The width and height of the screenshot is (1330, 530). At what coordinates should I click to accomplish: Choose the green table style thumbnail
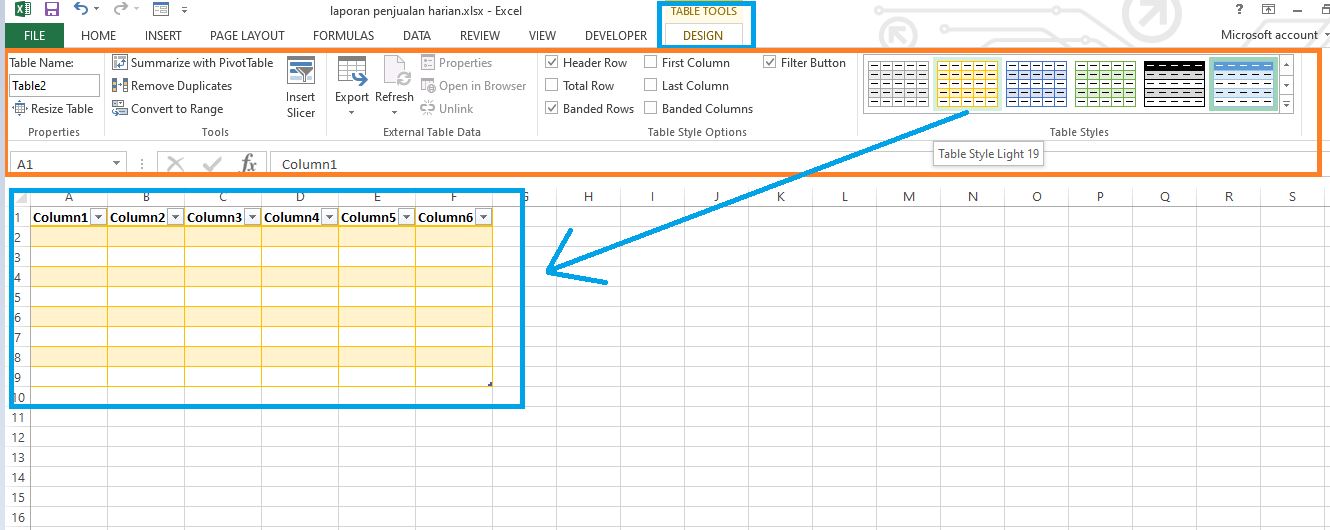pyautogui.click(x=1105, y=83)
